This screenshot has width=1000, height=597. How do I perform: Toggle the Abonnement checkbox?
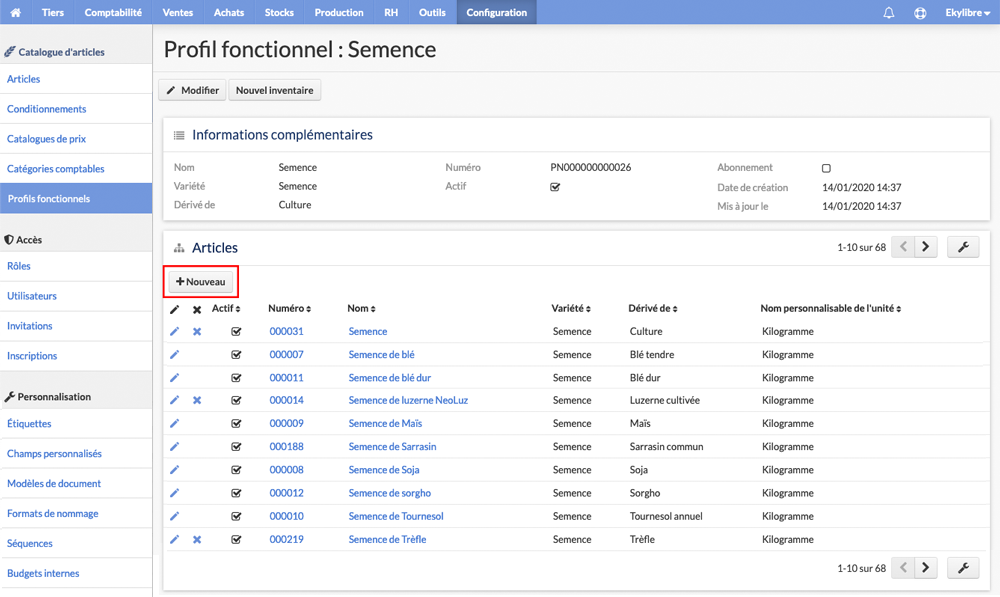(826, 168)
